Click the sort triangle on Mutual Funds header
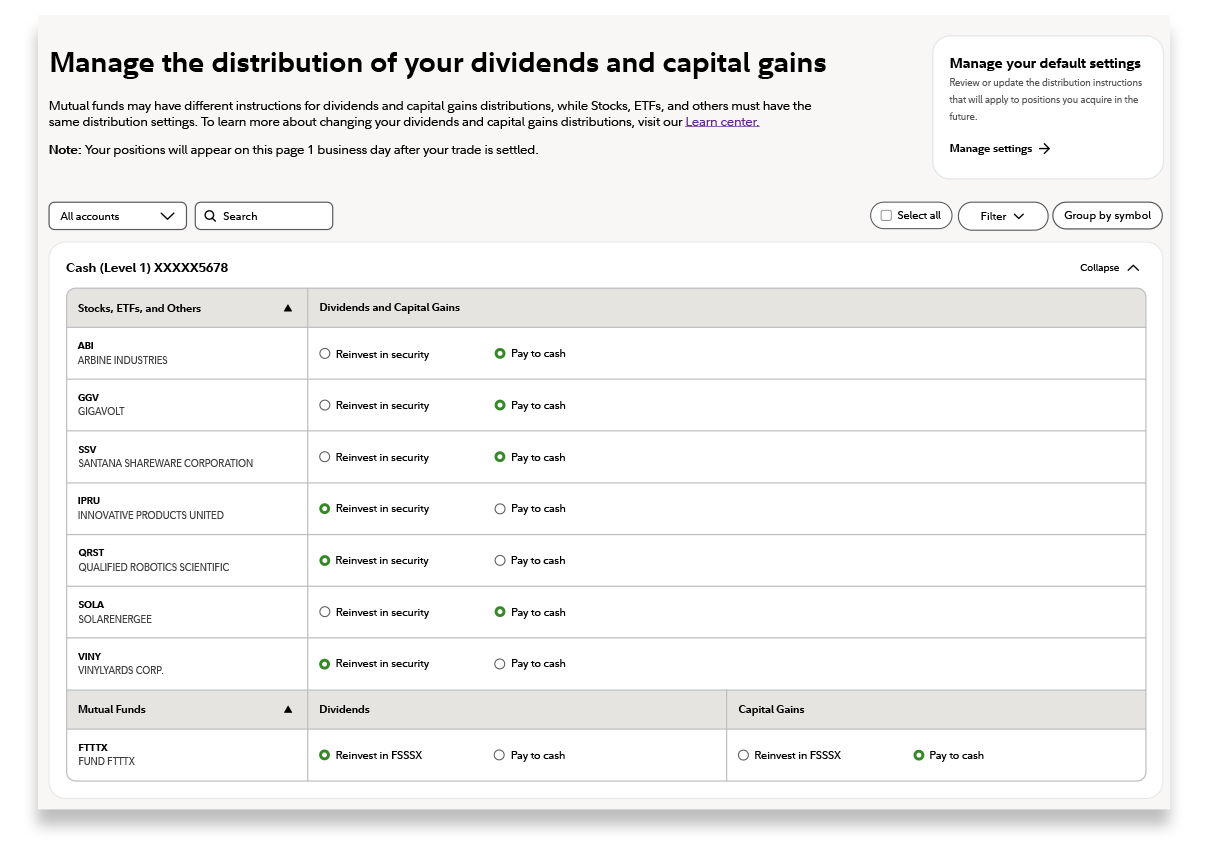 288,709
